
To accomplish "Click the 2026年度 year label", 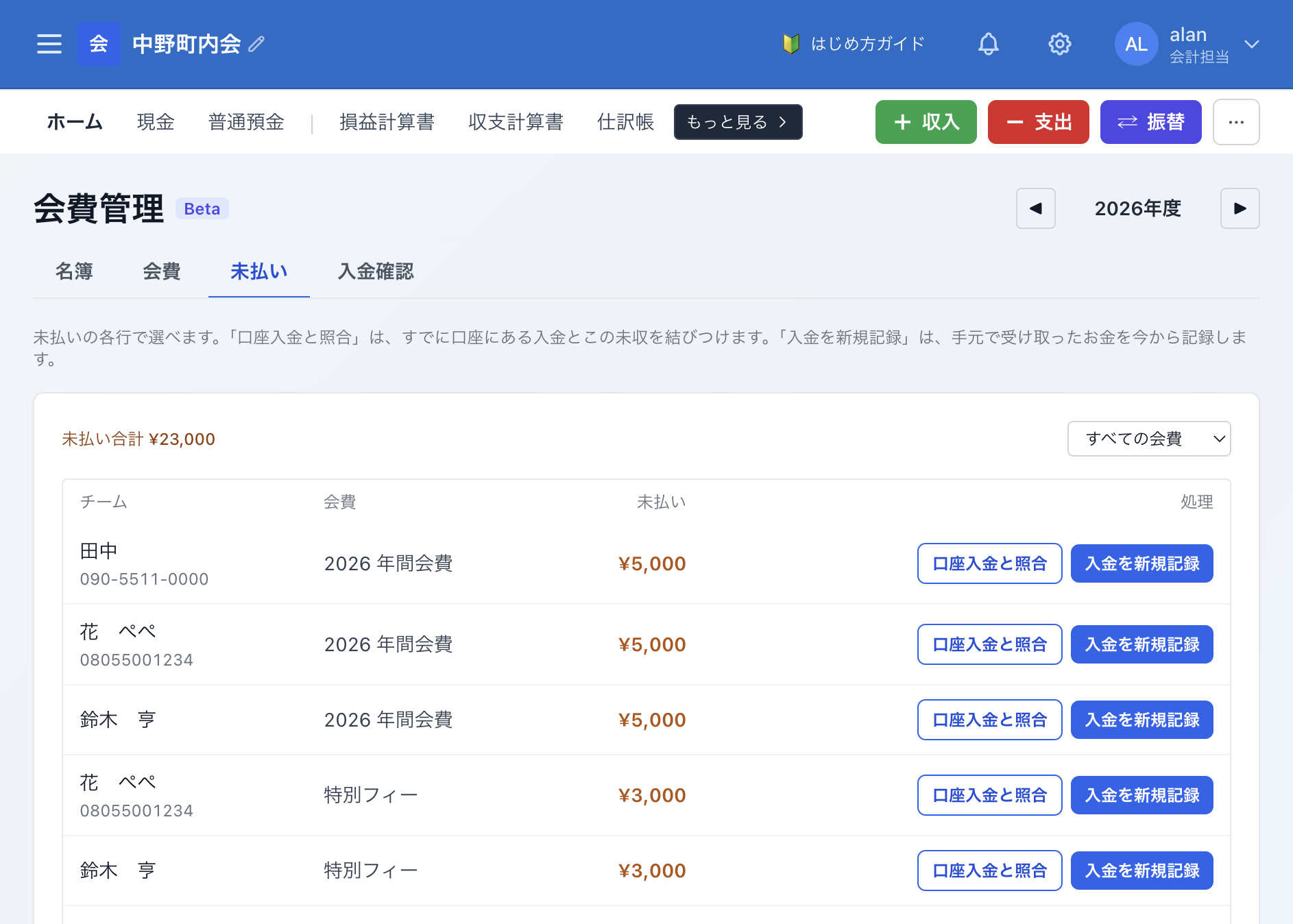I will (1138, 208).
